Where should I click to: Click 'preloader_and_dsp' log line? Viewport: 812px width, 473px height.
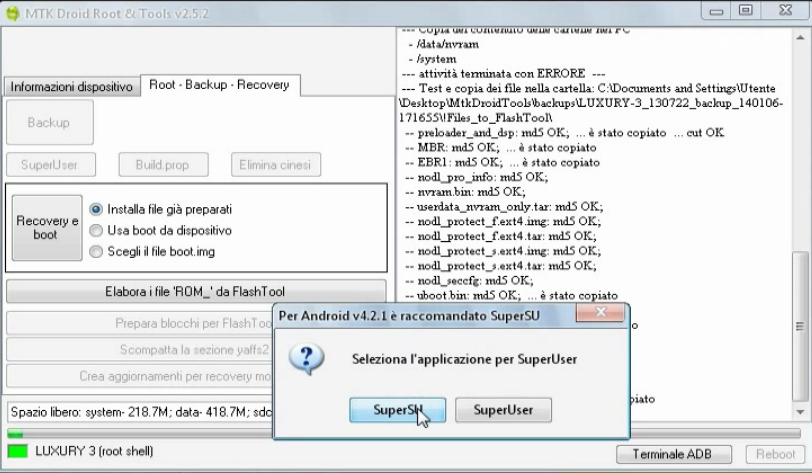tap(564, 133)
